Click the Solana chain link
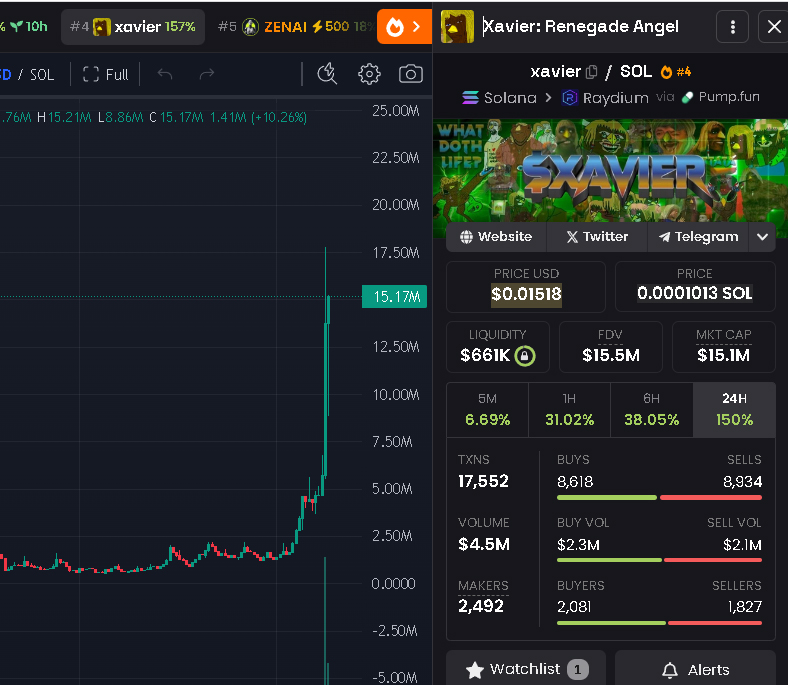The image size is (788, 685). coord(499,97)
